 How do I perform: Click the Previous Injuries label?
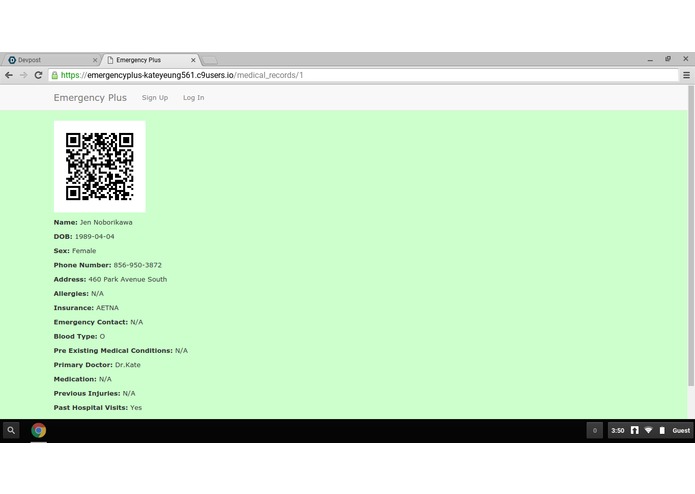point(87,393)
